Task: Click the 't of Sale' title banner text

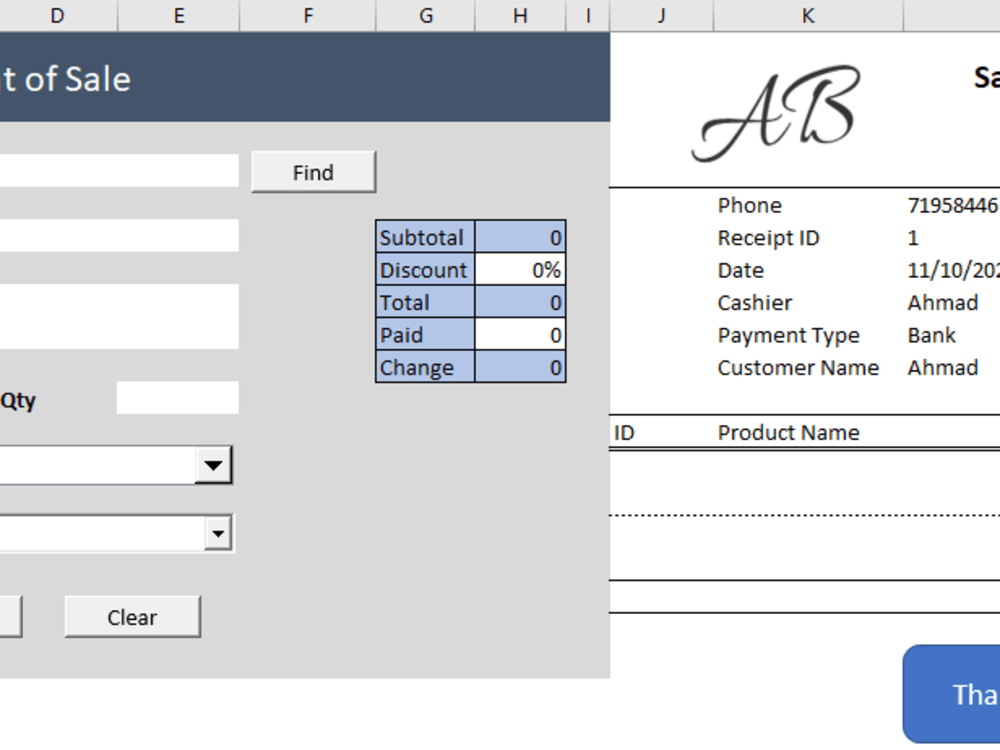Action: (x=65, y=80)
